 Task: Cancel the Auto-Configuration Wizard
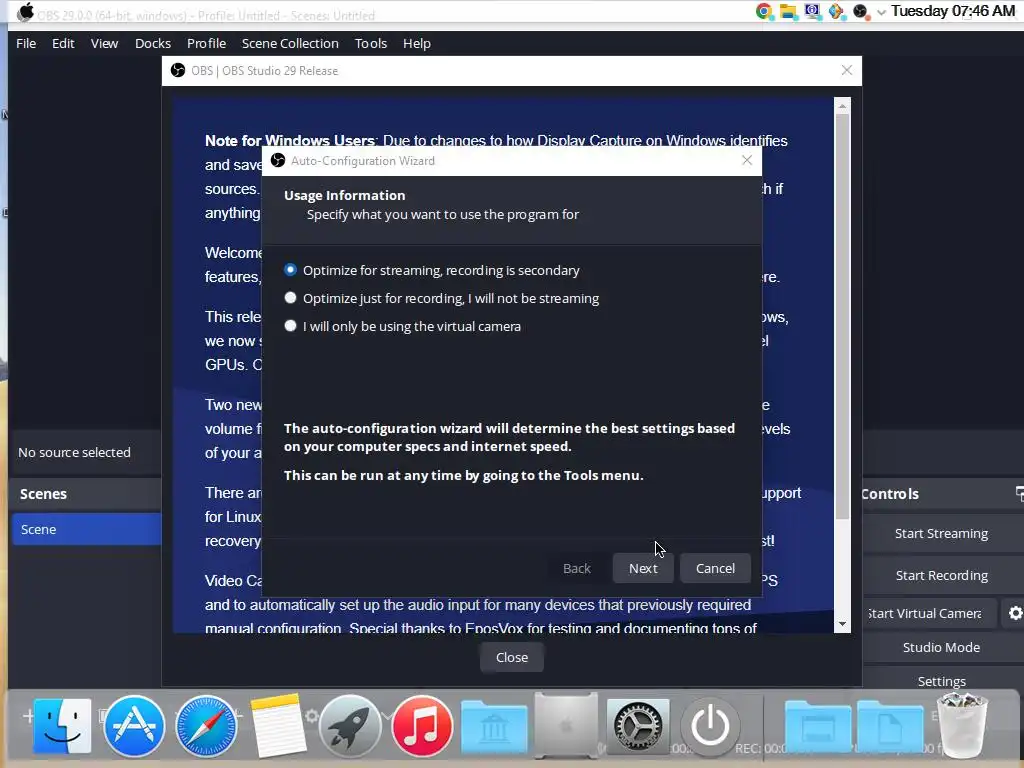pyautogui.click(x=715, y=568)
